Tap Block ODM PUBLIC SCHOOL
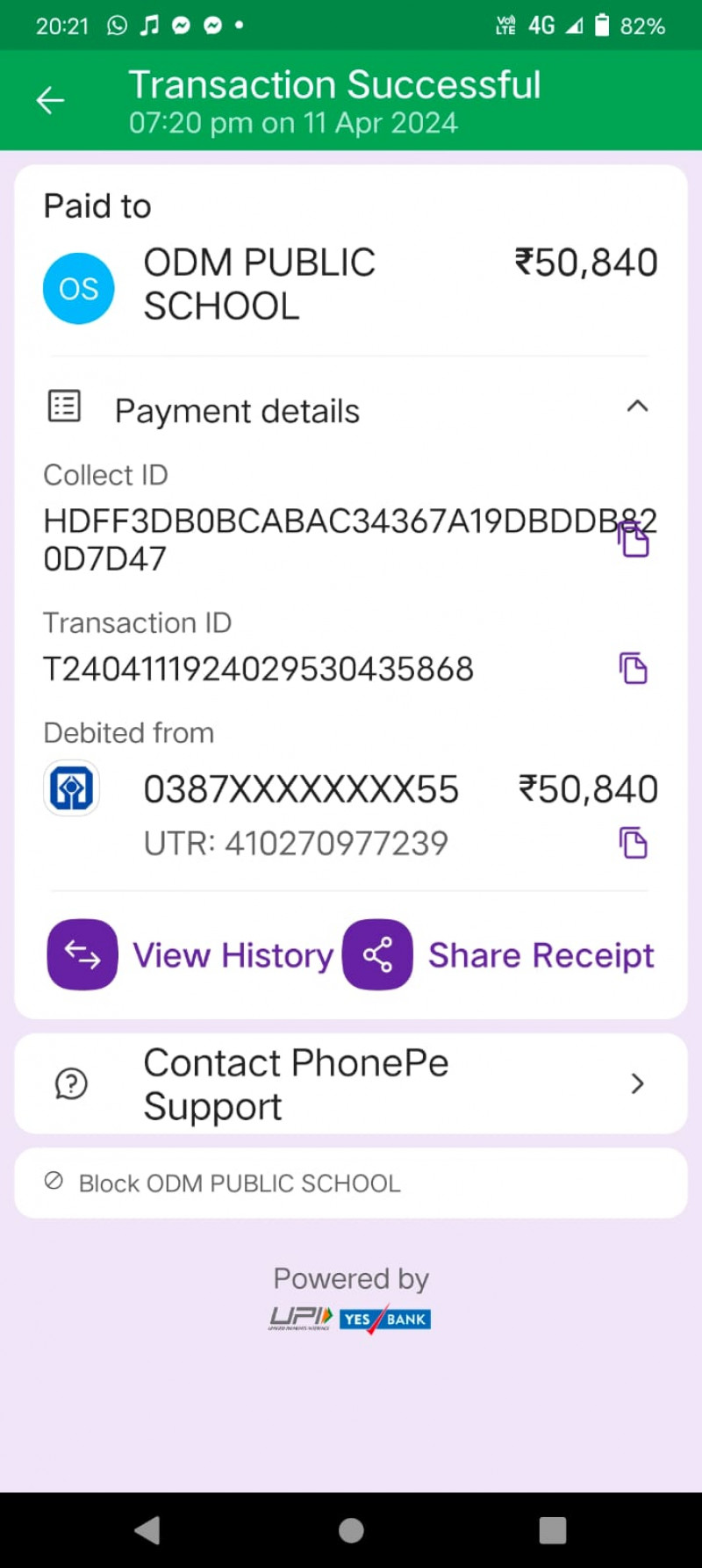This screenshot has width=702, height=1568. [240, 1183]
